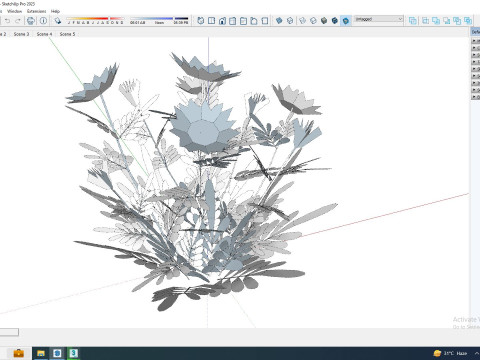
Task: Switch to the Scene 3 tab
Action: pos(21,34)
